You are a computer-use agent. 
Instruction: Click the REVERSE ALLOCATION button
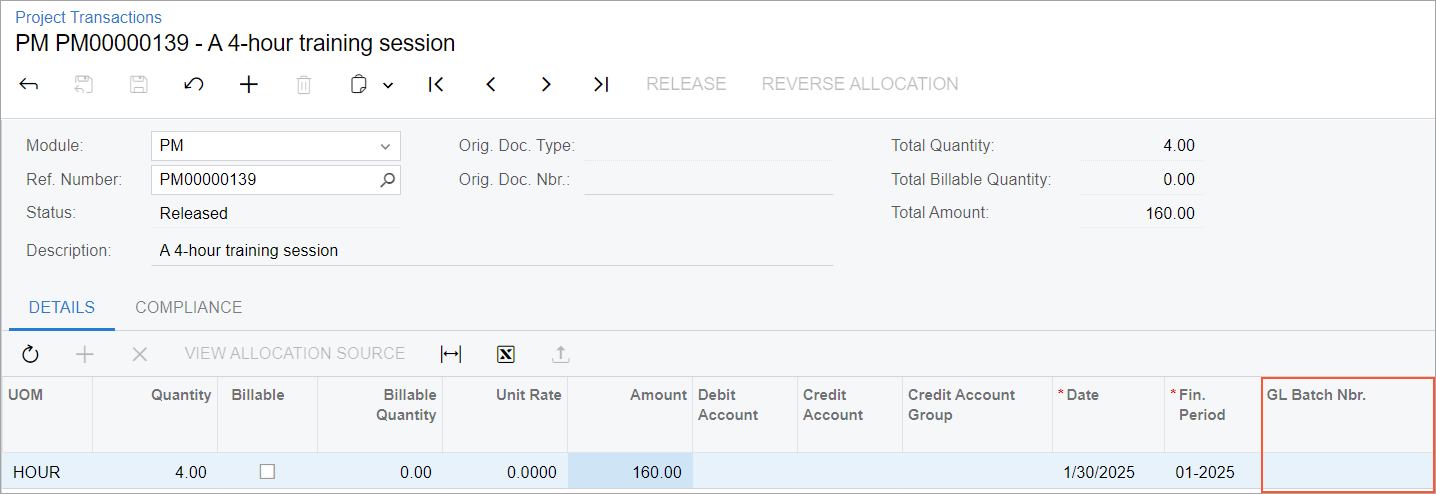(x=860, y=84)
